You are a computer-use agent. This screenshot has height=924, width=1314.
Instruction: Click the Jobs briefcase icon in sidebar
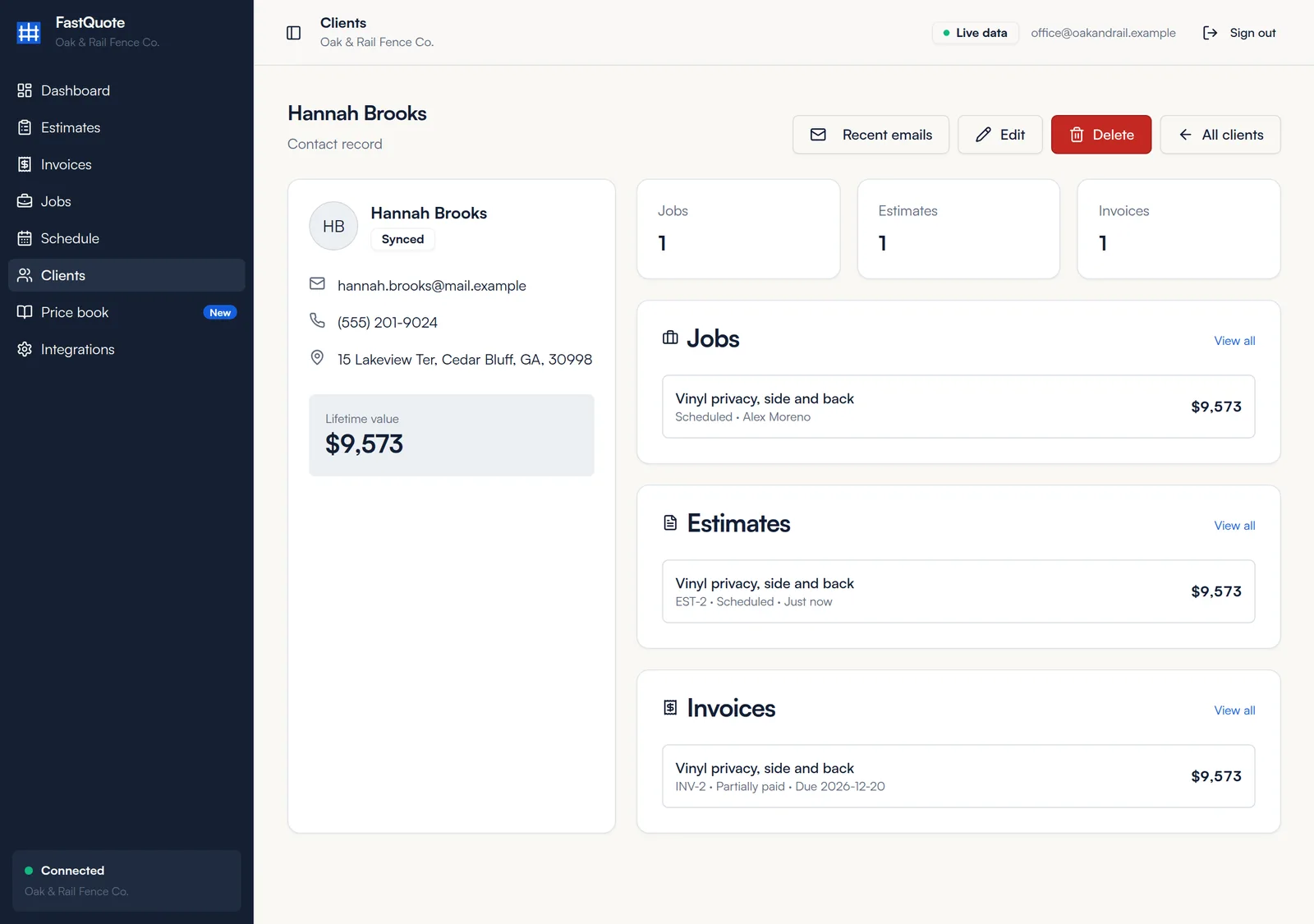point(25,201)
